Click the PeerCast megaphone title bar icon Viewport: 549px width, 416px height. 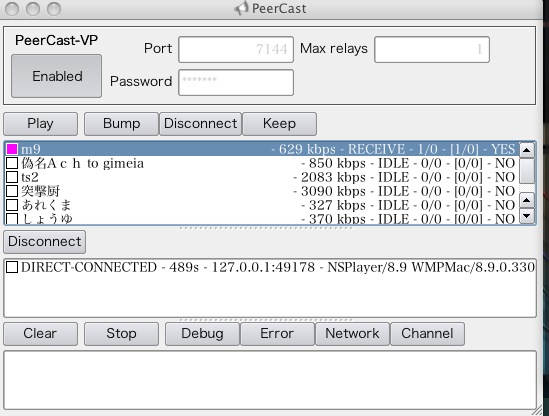tap(241, 8)
